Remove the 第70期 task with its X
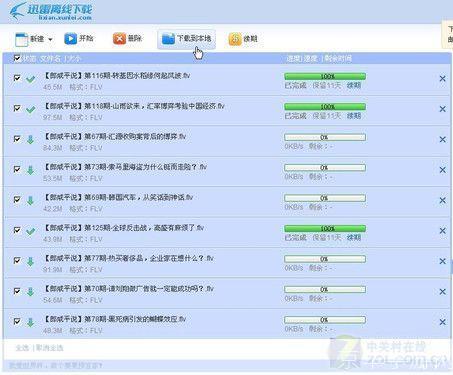 [x=442, y=292]
